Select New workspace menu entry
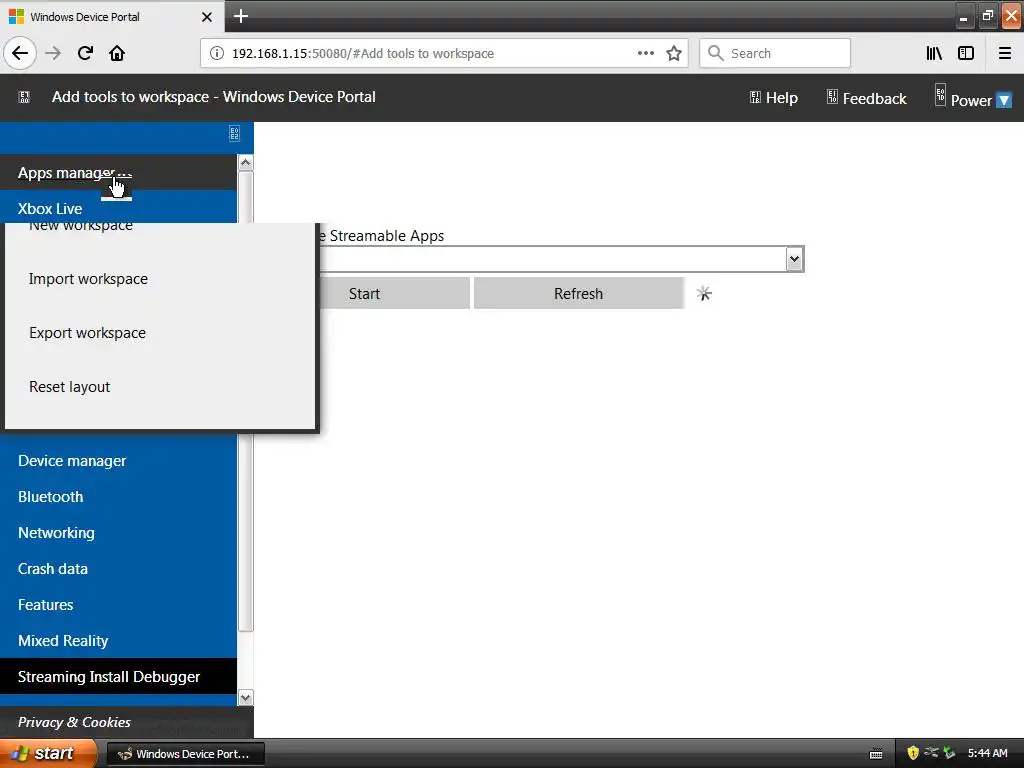The height and width of the screenshot is (768, 1024). point(81,227)
